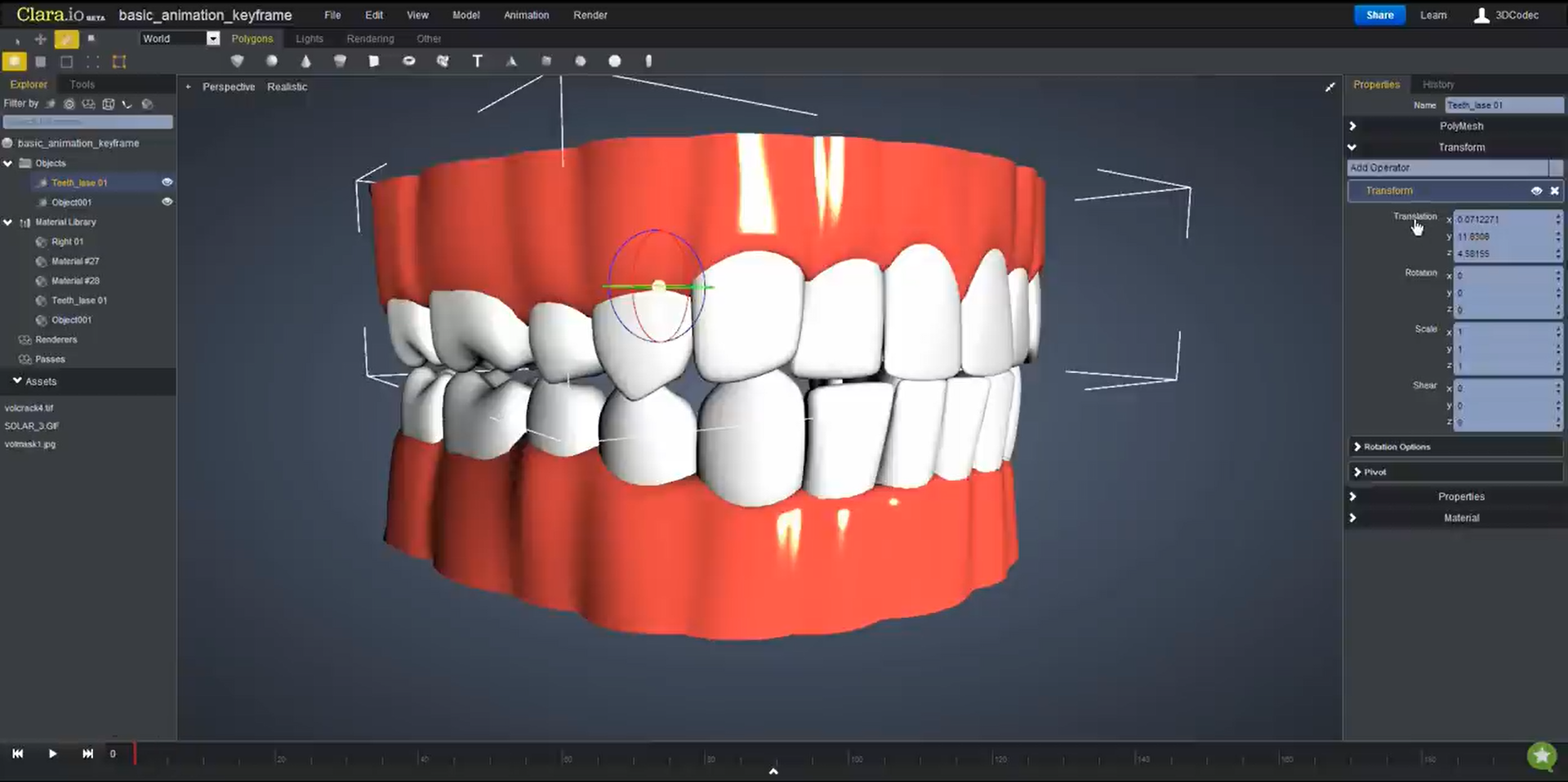Click the Add Operator button

click(x=1450, y=167)
